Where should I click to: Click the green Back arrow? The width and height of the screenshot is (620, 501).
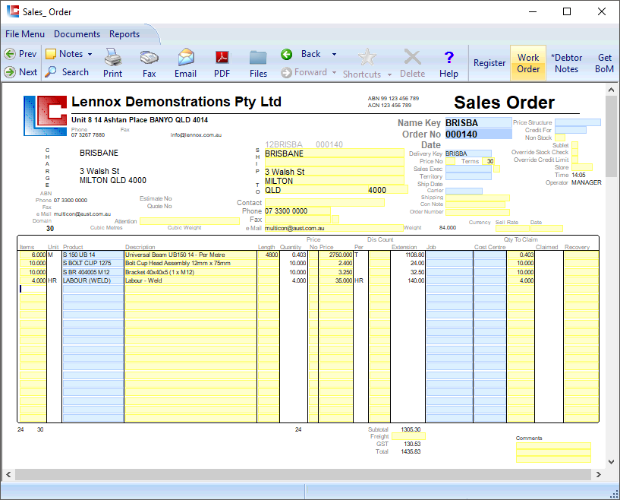coord(287,54)
